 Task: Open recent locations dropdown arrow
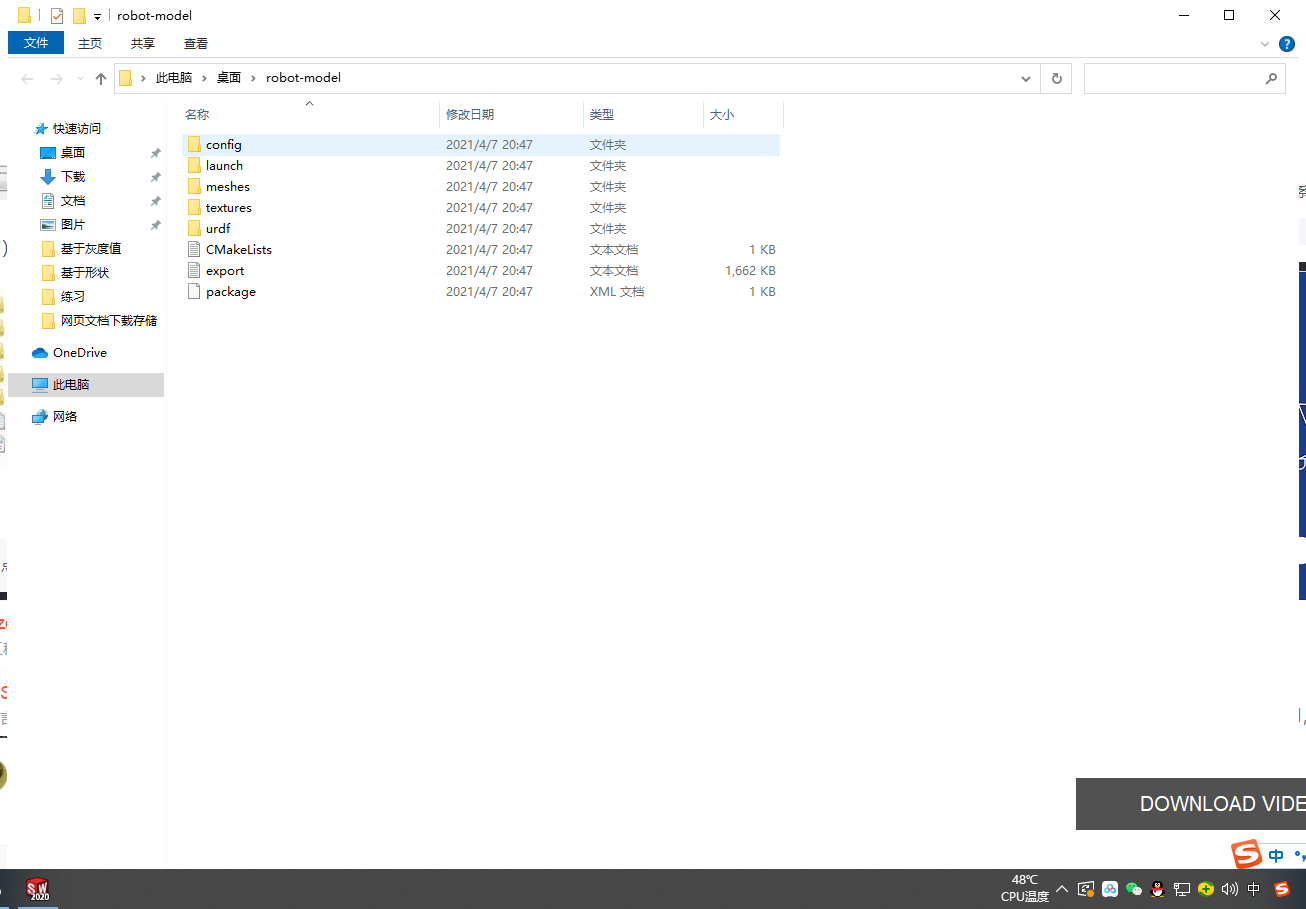pyautogui.click(x=80, y=78)
